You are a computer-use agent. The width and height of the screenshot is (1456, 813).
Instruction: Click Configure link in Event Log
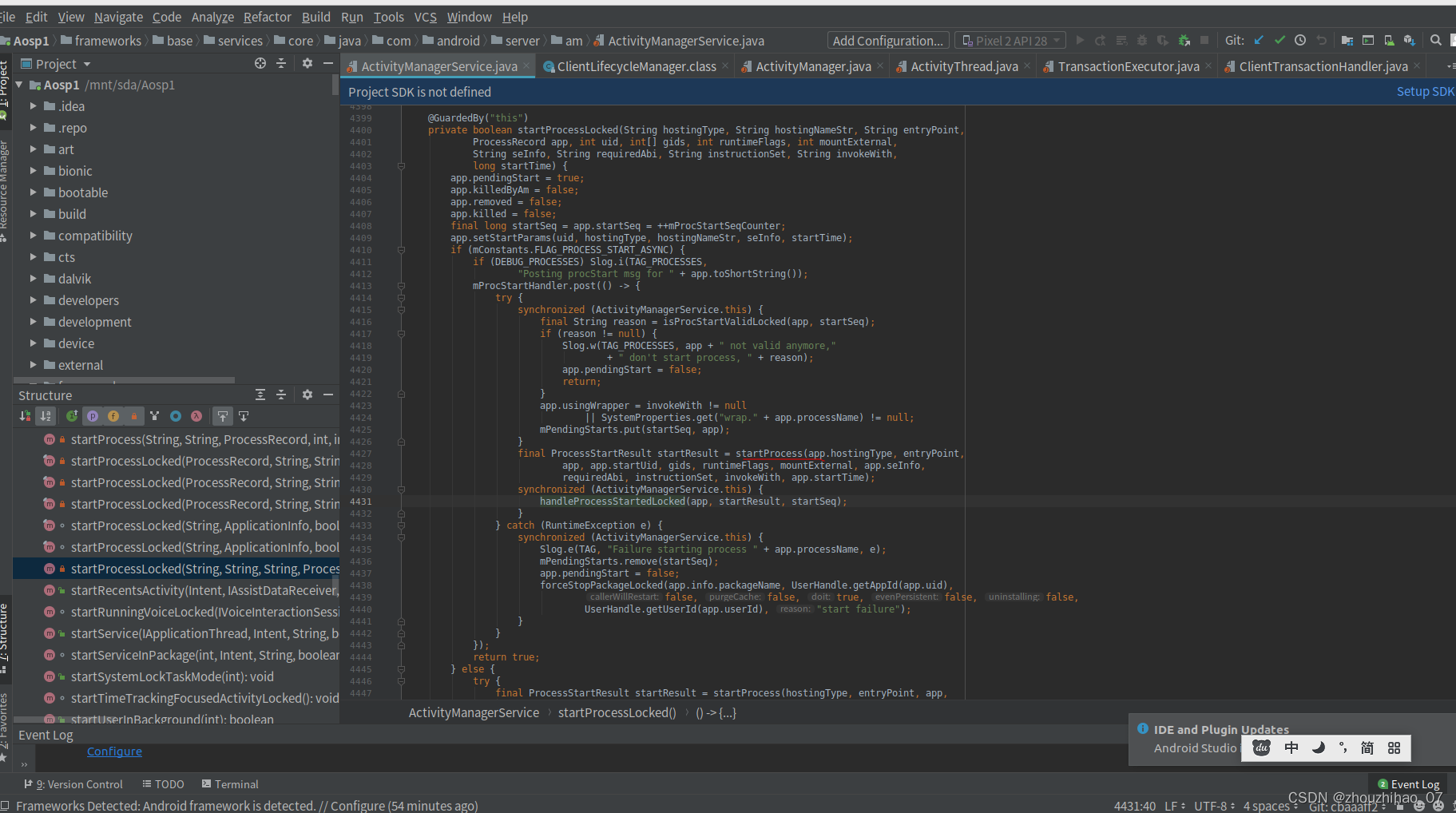114,751
